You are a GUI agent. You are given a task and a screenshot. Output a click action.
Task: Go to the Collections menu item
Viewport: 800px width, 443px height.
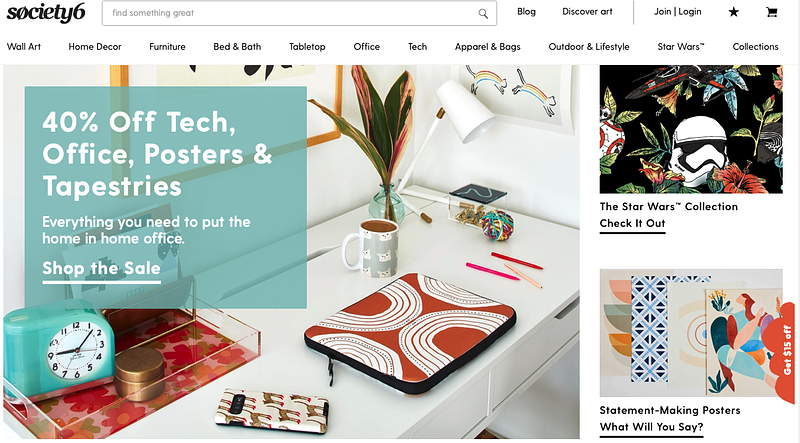click(x=756, y=46)
